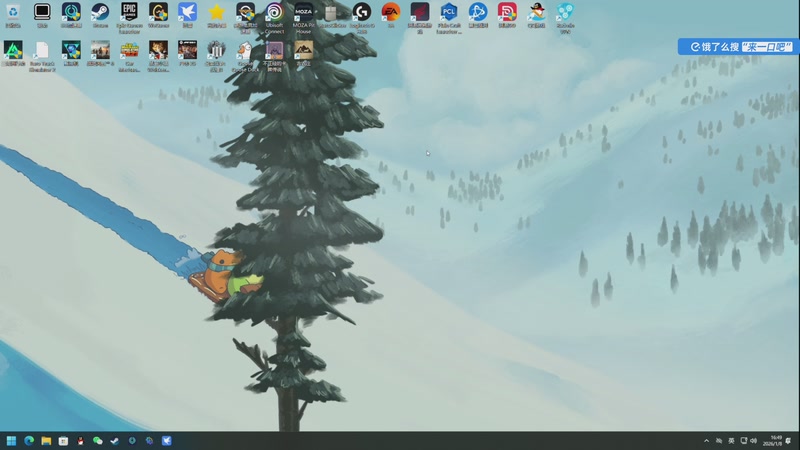Open the dark red-striped app shortcut
The image size is (800, 450).
pos(420,17)
